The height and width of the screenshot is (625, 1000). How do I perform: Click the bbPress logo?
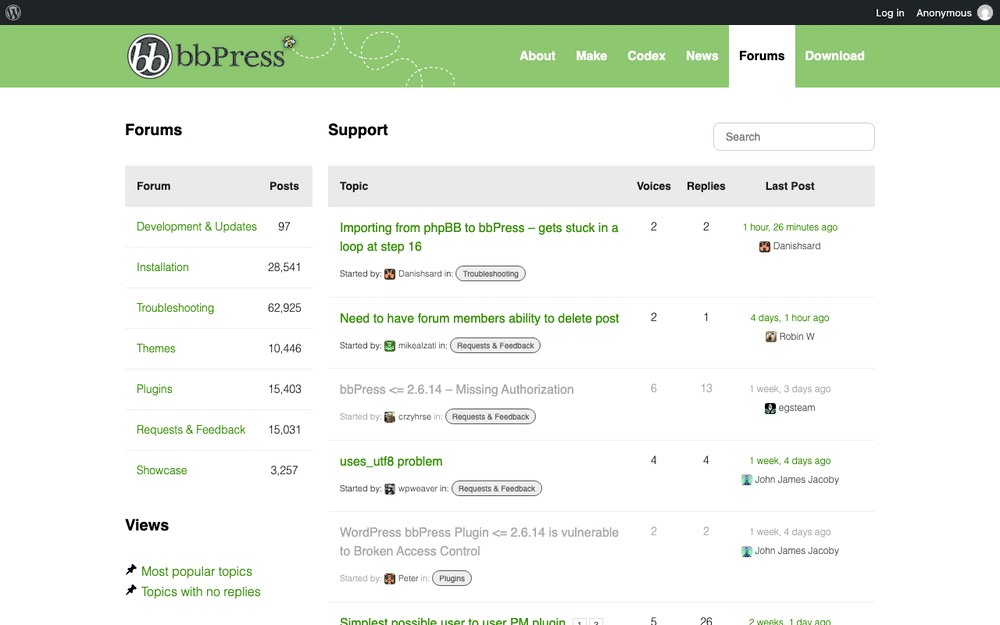(x=206, y=56)
